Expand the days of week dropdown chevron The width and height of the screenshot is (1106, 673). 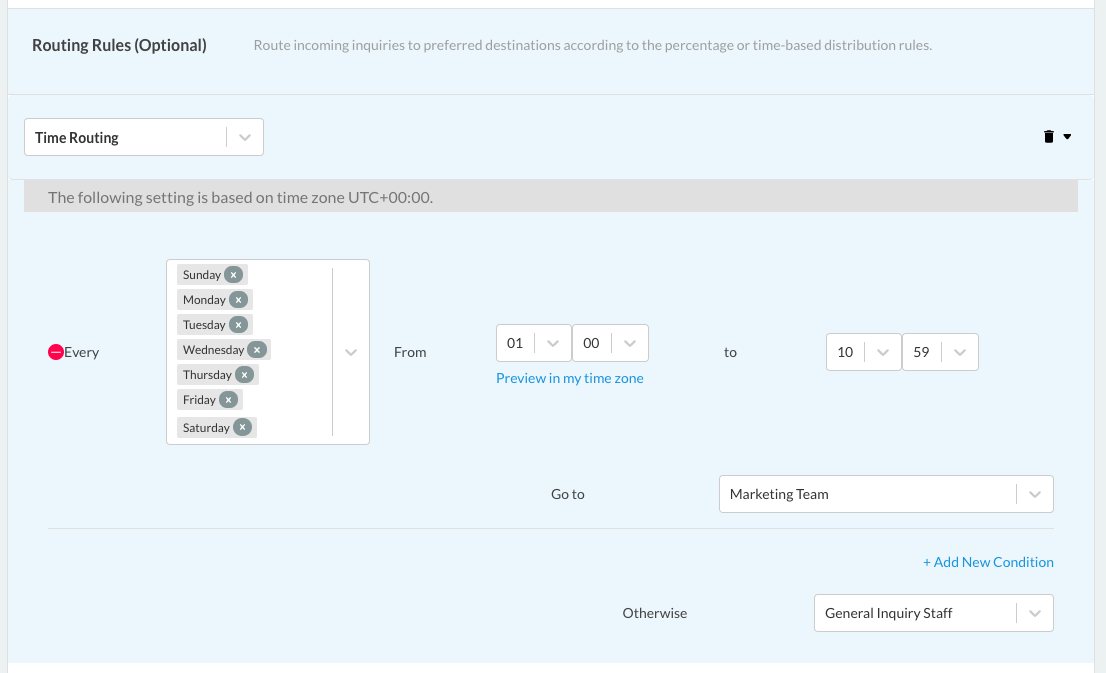click(351, 352)
